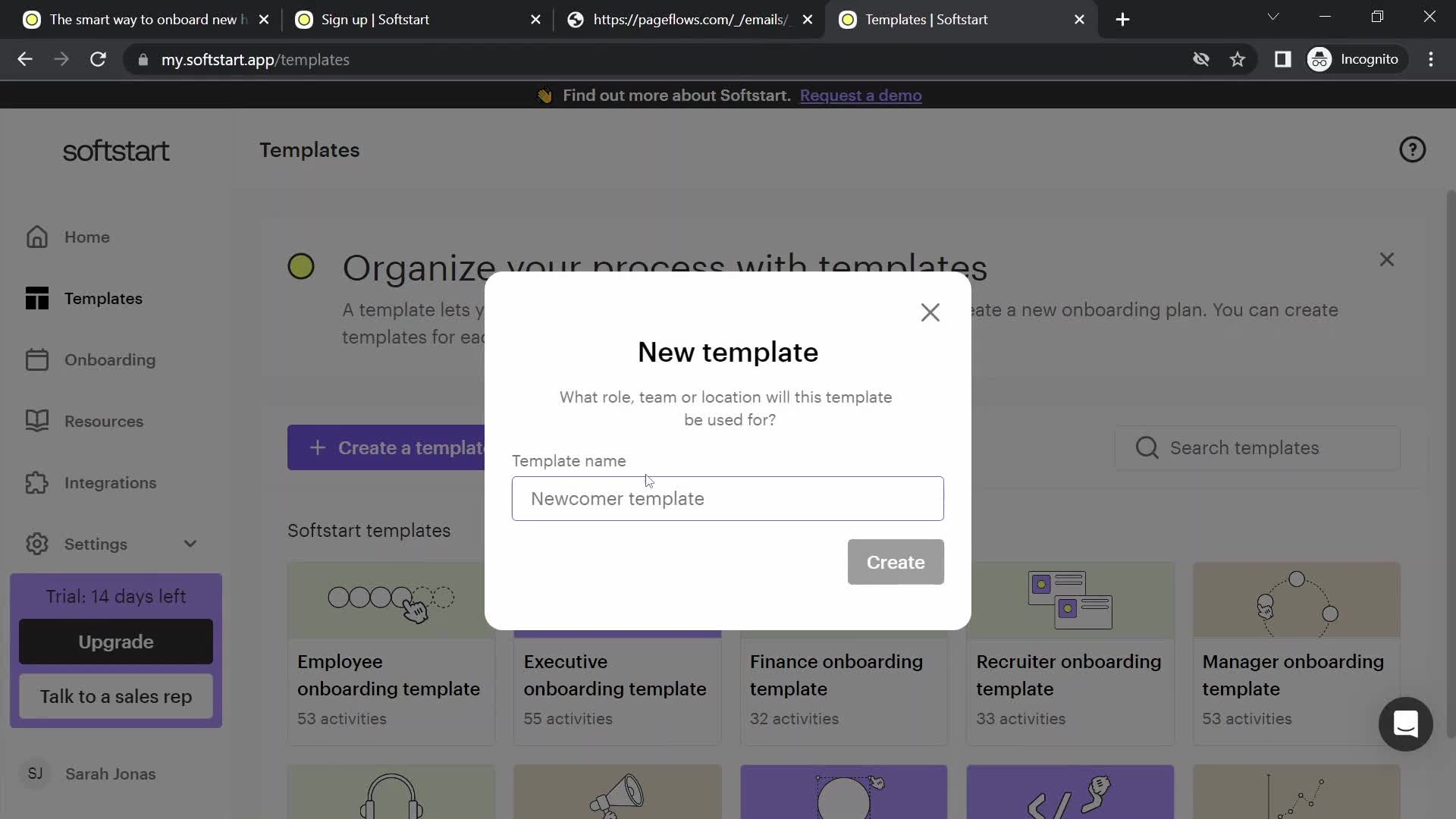Dismiss the Organize your process banner
The image size is (1456, 819).
pos(1387,260)
